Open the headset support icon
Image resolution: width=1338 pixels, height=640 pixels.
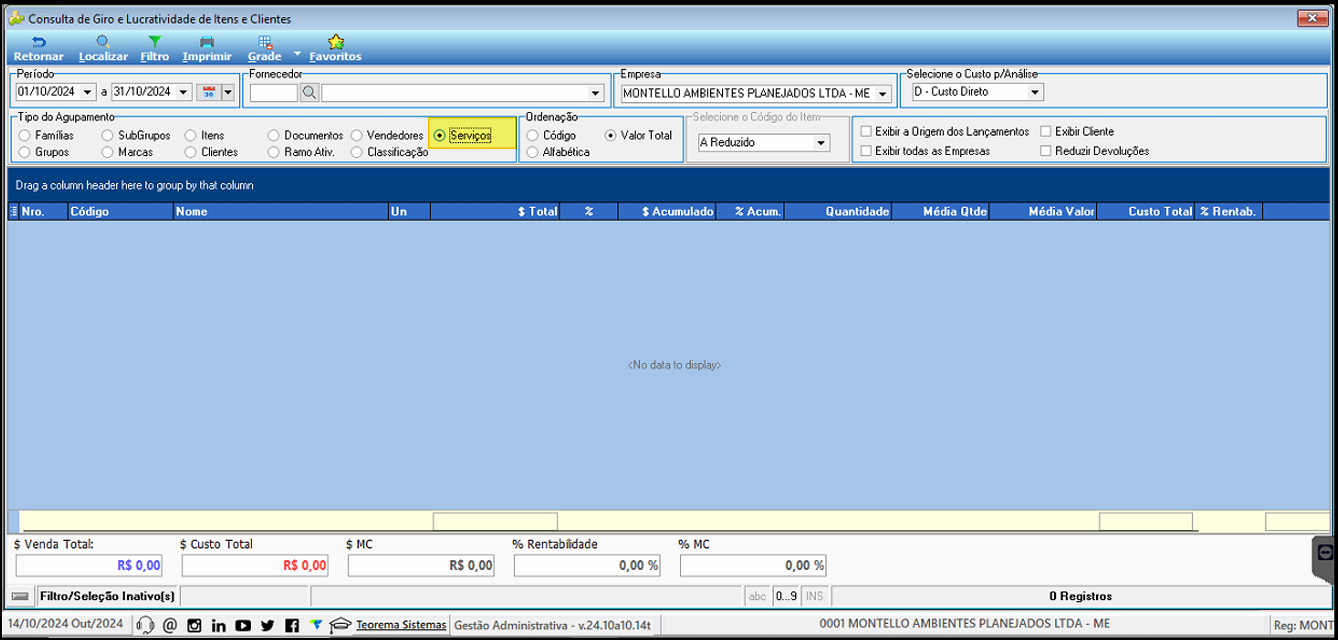point(145,625)
